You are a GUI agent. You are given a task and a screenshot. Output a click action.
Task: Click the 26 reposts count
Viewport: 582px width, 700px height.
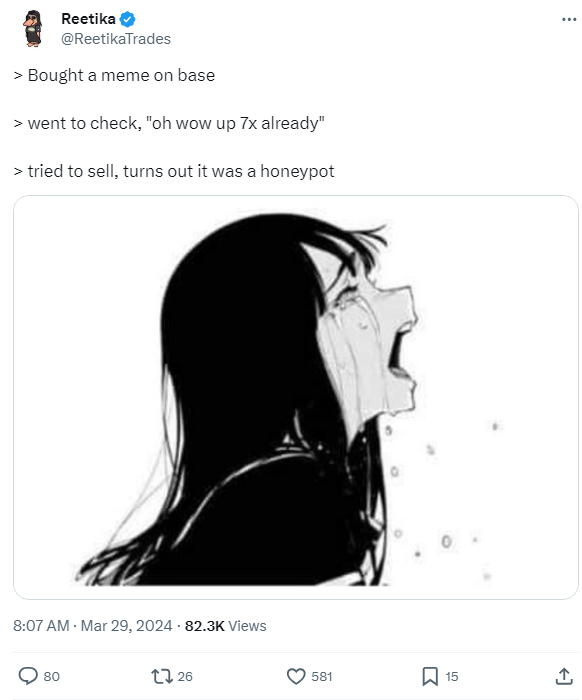(185, 676)
